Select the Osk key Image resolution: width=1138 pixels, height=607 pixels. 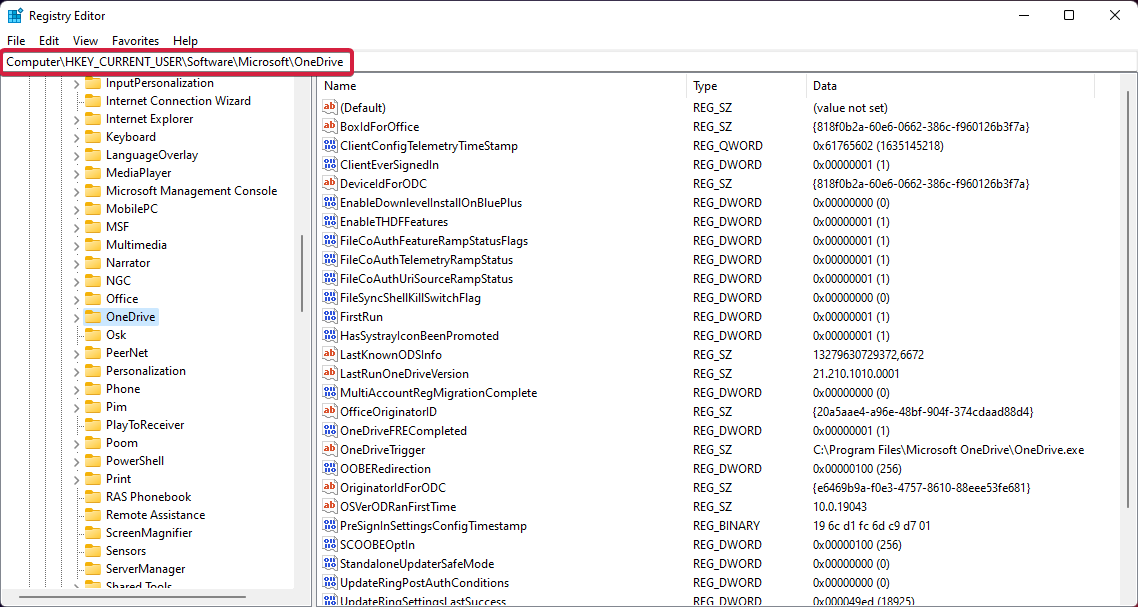(116, 335)
